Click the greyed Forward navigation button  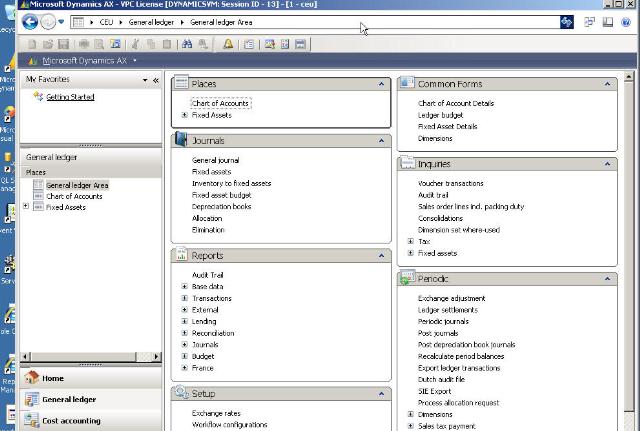(x=48, y=22)
